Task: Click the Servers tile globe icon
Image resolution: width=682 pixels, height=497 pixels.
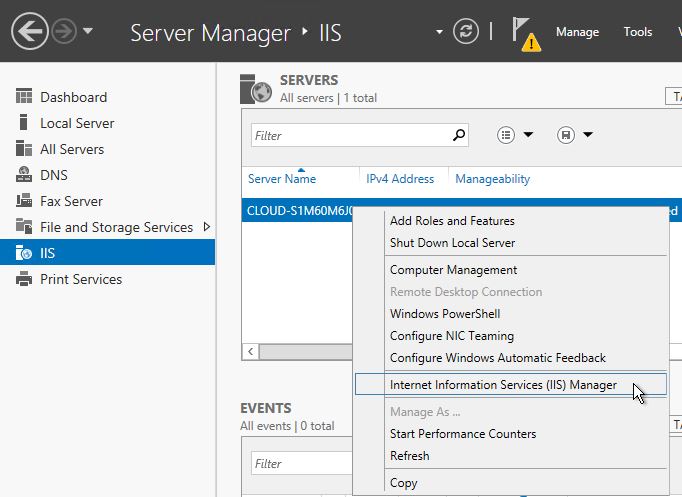Action: 256,89
